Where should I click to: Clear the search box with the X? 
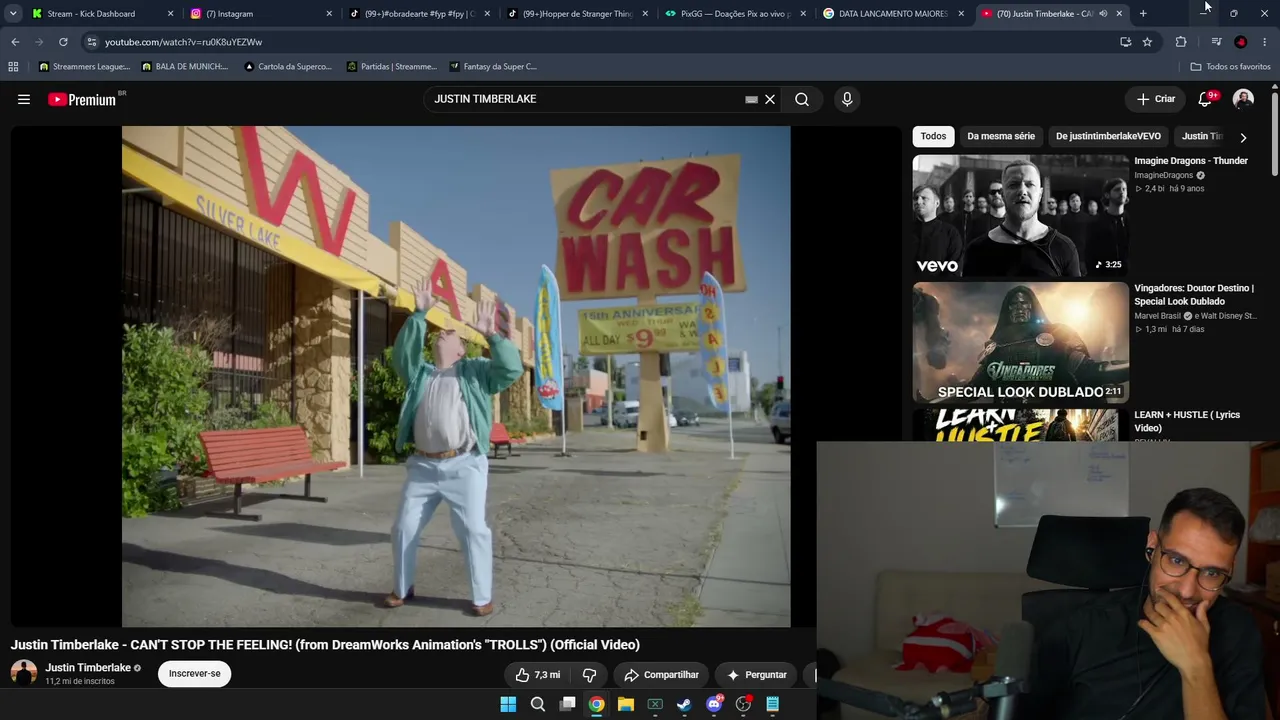coord(770,99)
